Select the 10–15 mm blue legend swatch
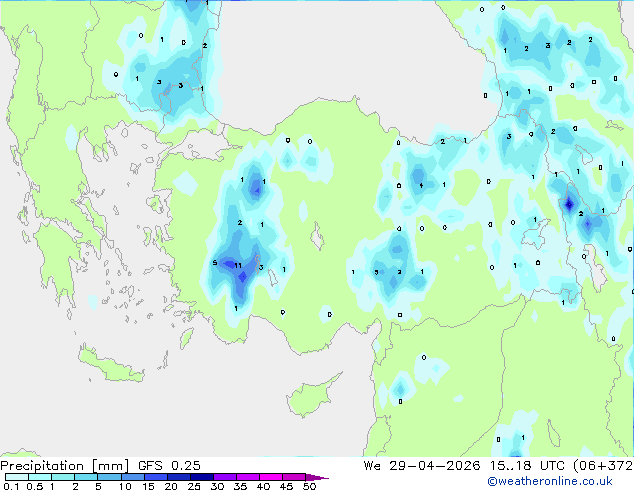 (x=132, y=477)
